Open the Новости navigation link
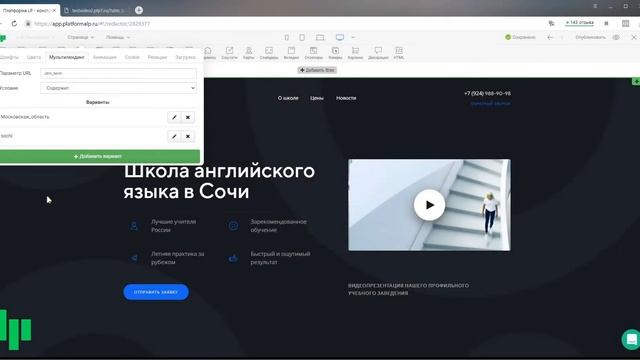Image resolution: width=640 pixels, height=360 pixels. (x=346, y=98)
